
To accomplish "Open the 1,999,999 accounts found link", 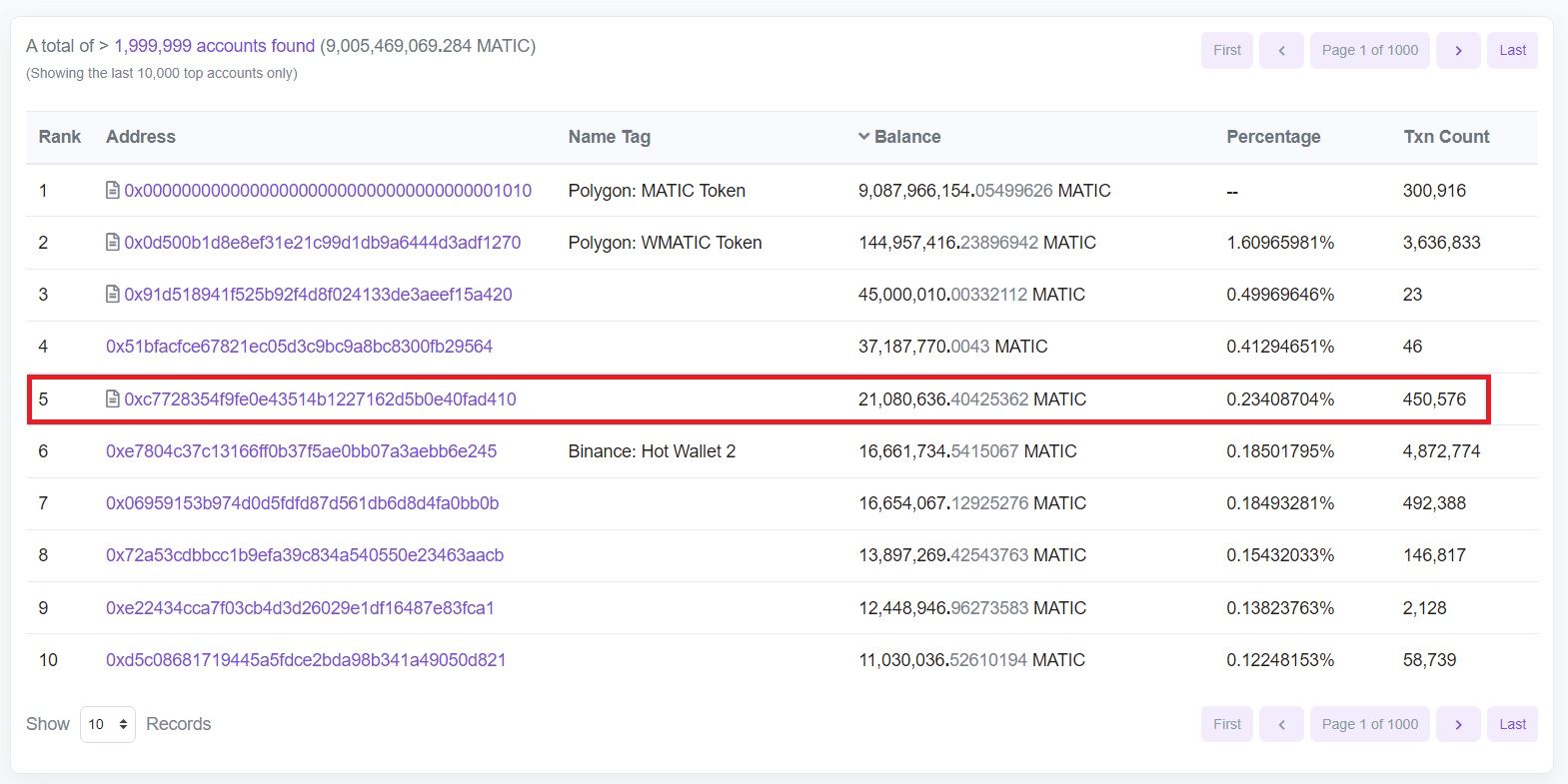I will (x=214, y=46).
